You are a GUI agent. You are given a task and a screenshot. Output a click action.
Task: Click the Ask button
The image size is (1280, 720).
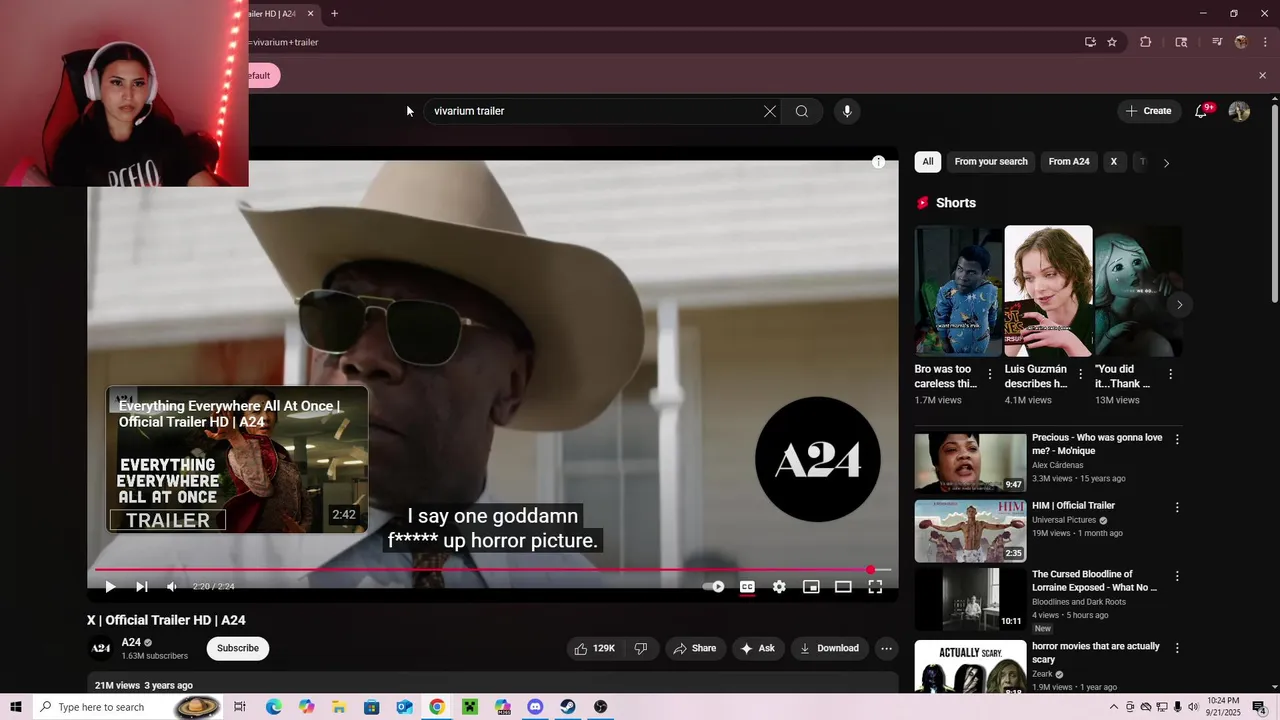757,648
